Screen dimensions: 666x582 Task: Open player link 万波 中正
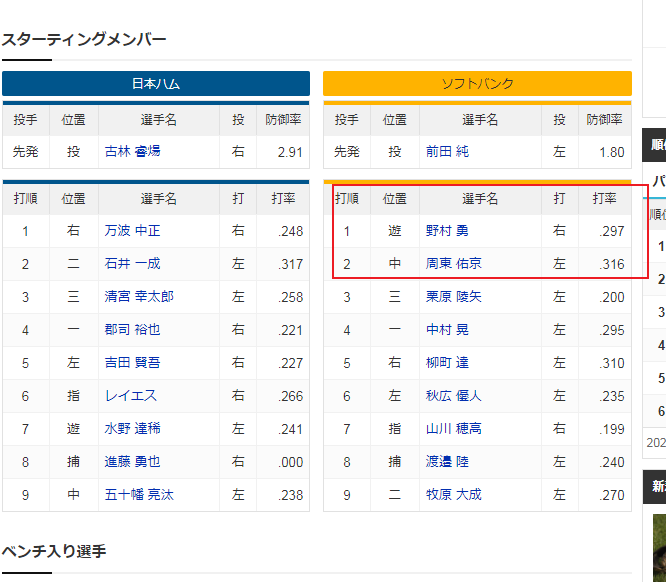point(133,231)
